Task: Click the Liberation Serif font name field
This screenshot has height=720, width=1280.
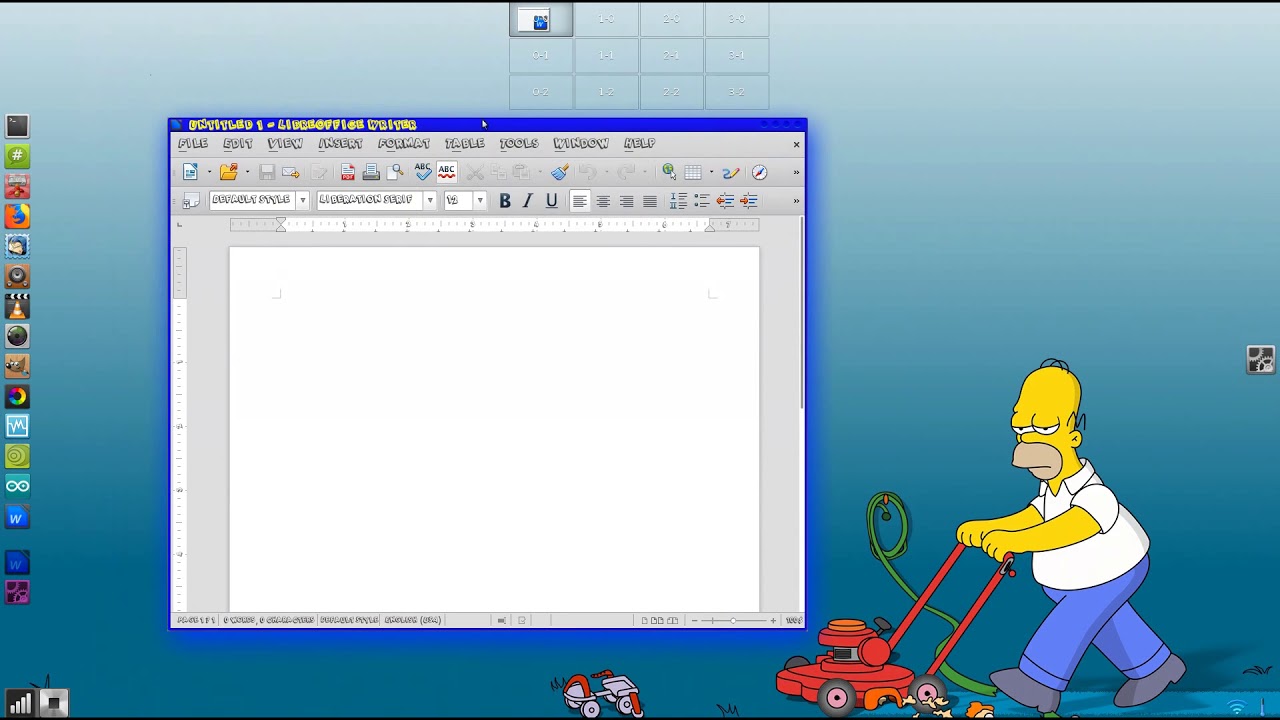Action: pyautogui.click(x=370, y=201)
